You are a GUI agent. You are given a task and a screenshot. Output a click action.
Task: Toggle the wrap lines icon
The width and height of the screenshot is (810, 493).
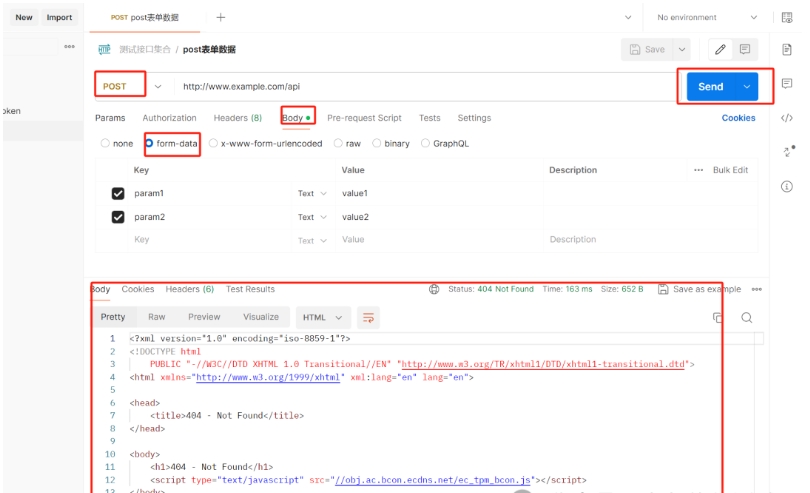point(368,317)
